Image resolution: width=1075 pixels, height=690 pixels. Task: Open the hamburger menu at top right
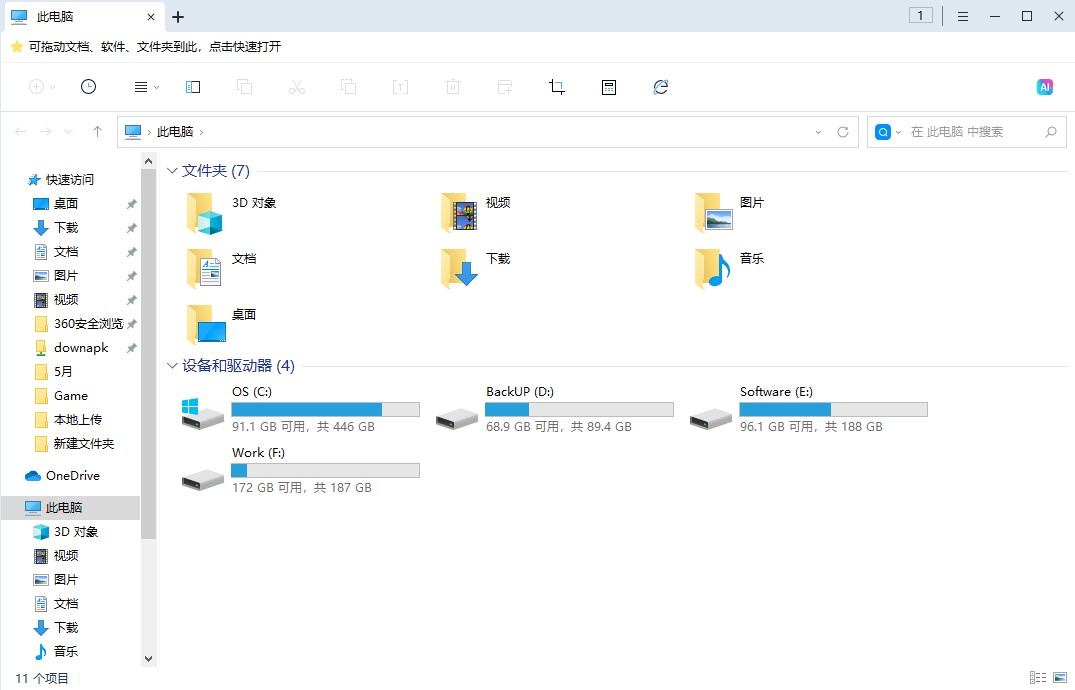click(x=964, y=16)
